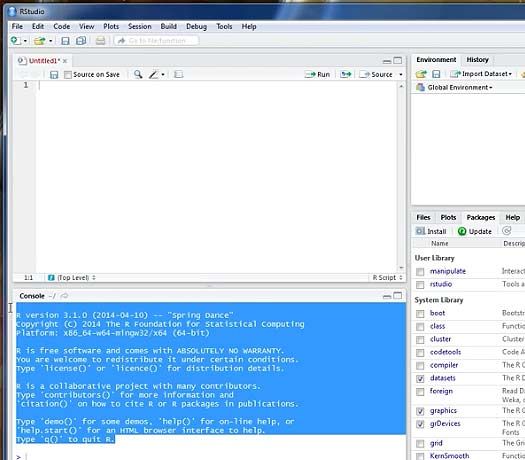Click the Load workspace icon in Environment pane

pyautogui.click(x=421, y=74)
